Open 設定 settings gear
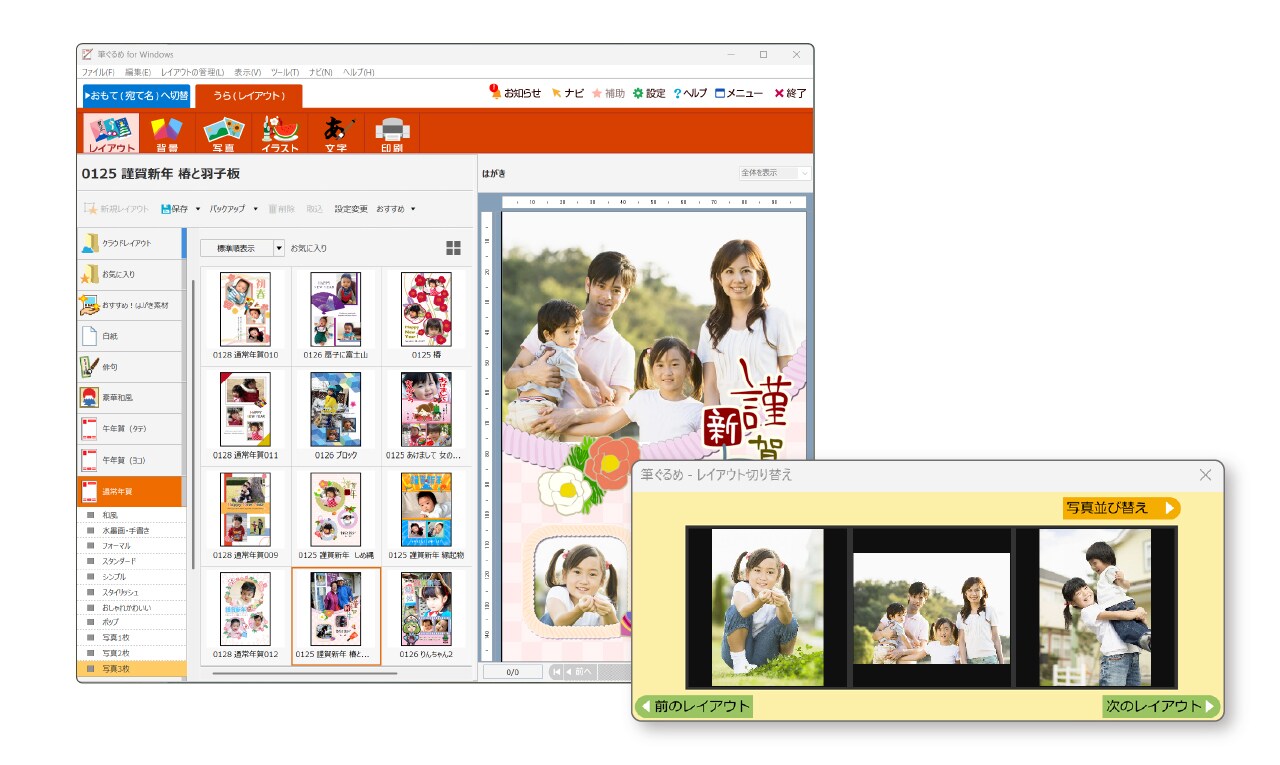This screenshot has width=1280, height=765. click(638, 93)
